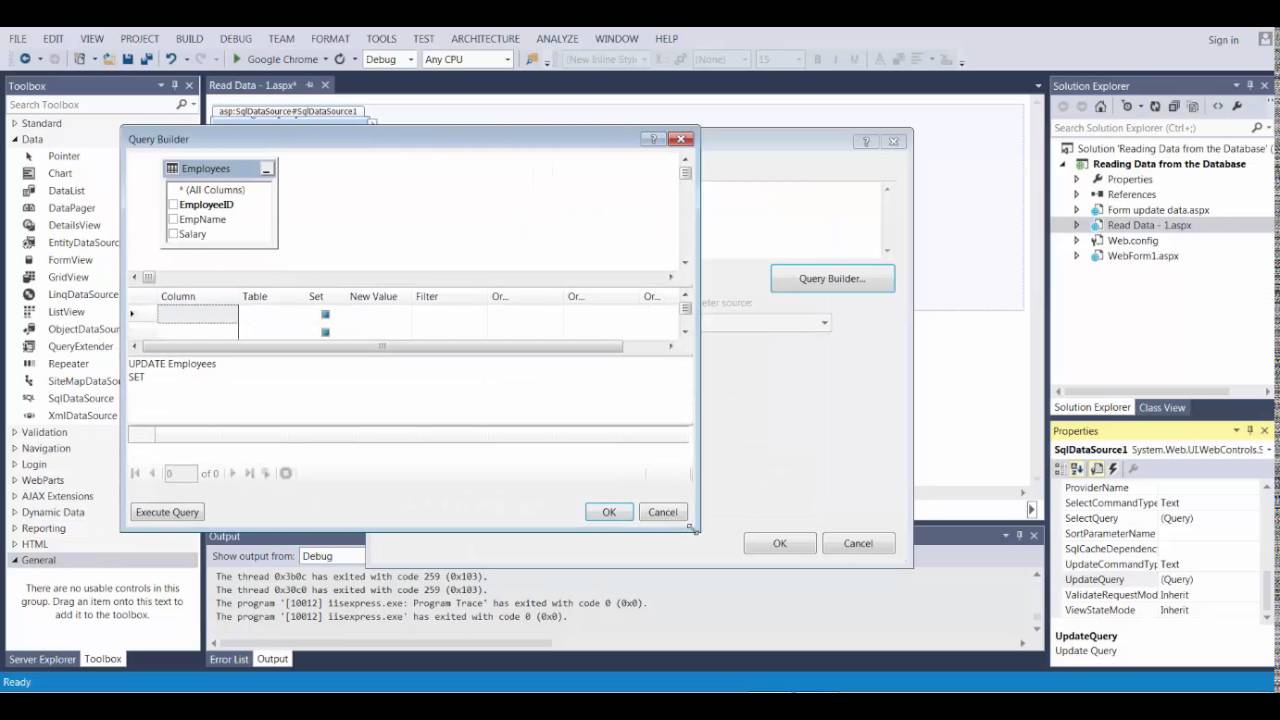1280x720 pixels.
Task: Click the Refresh icon in Solution Explorer toolbar
Action: point(1155,106)
